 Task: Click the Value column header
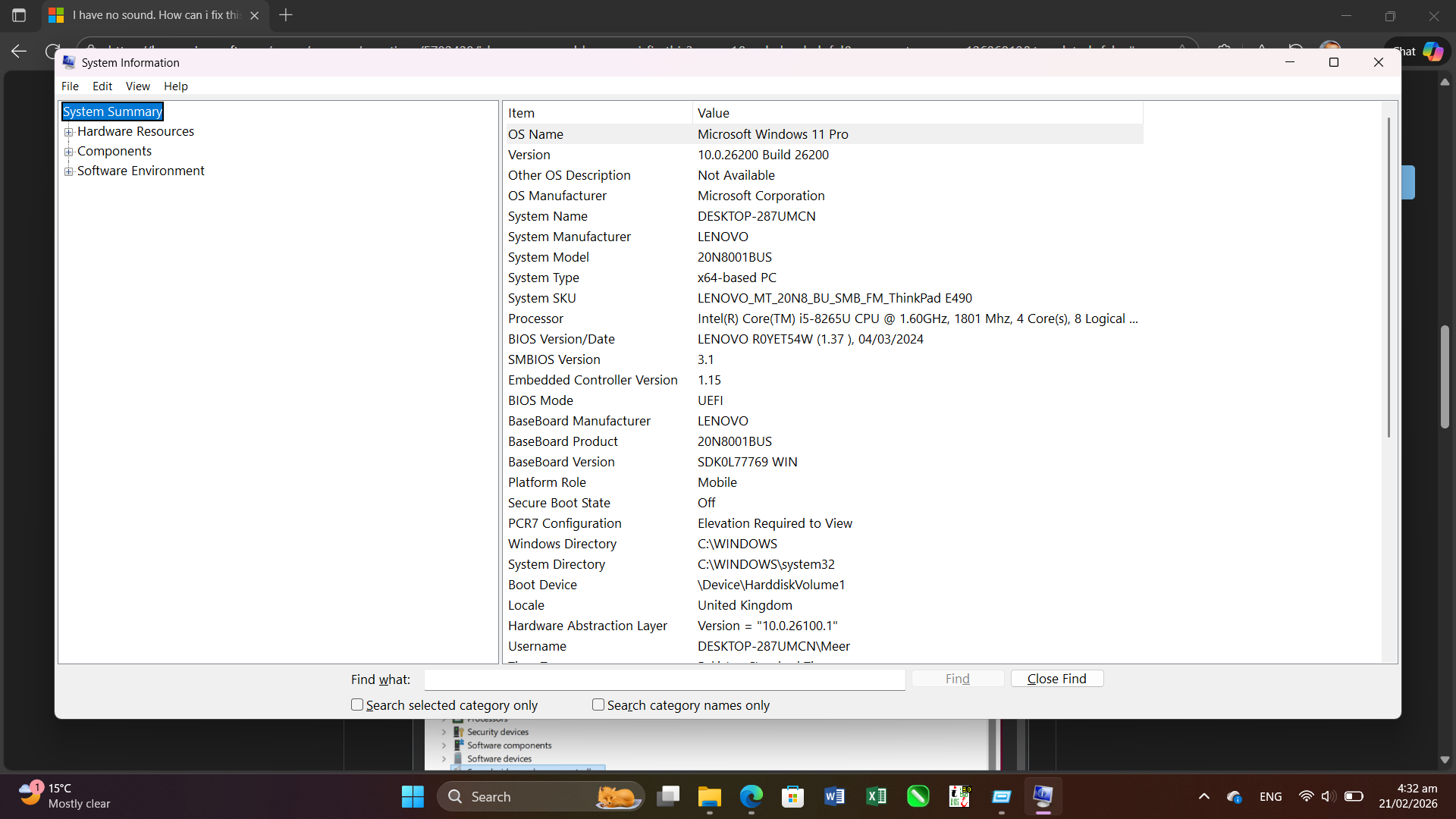(x=918, y=113)
